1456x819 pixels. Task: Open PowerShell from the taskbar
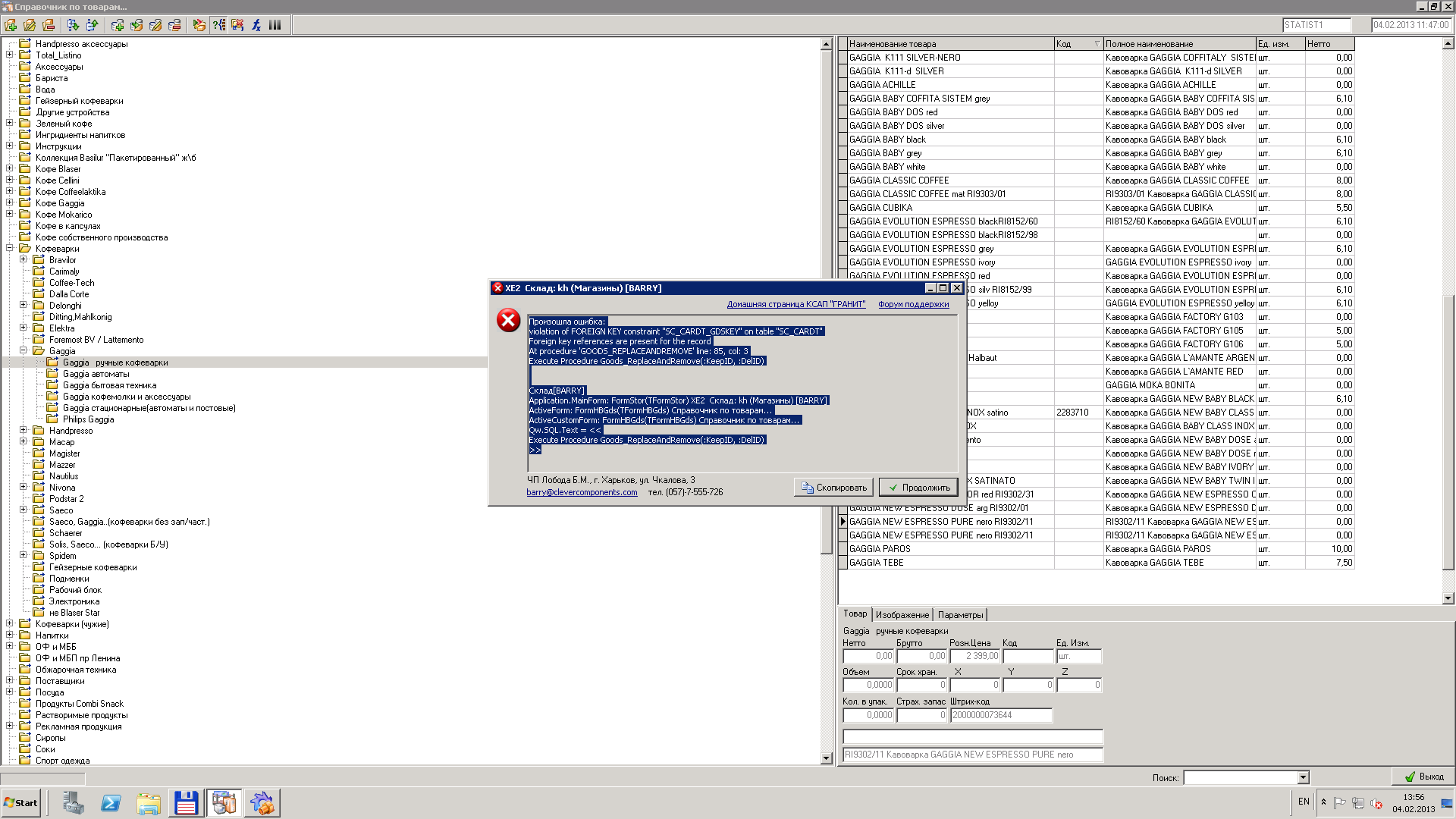point(111,803)
